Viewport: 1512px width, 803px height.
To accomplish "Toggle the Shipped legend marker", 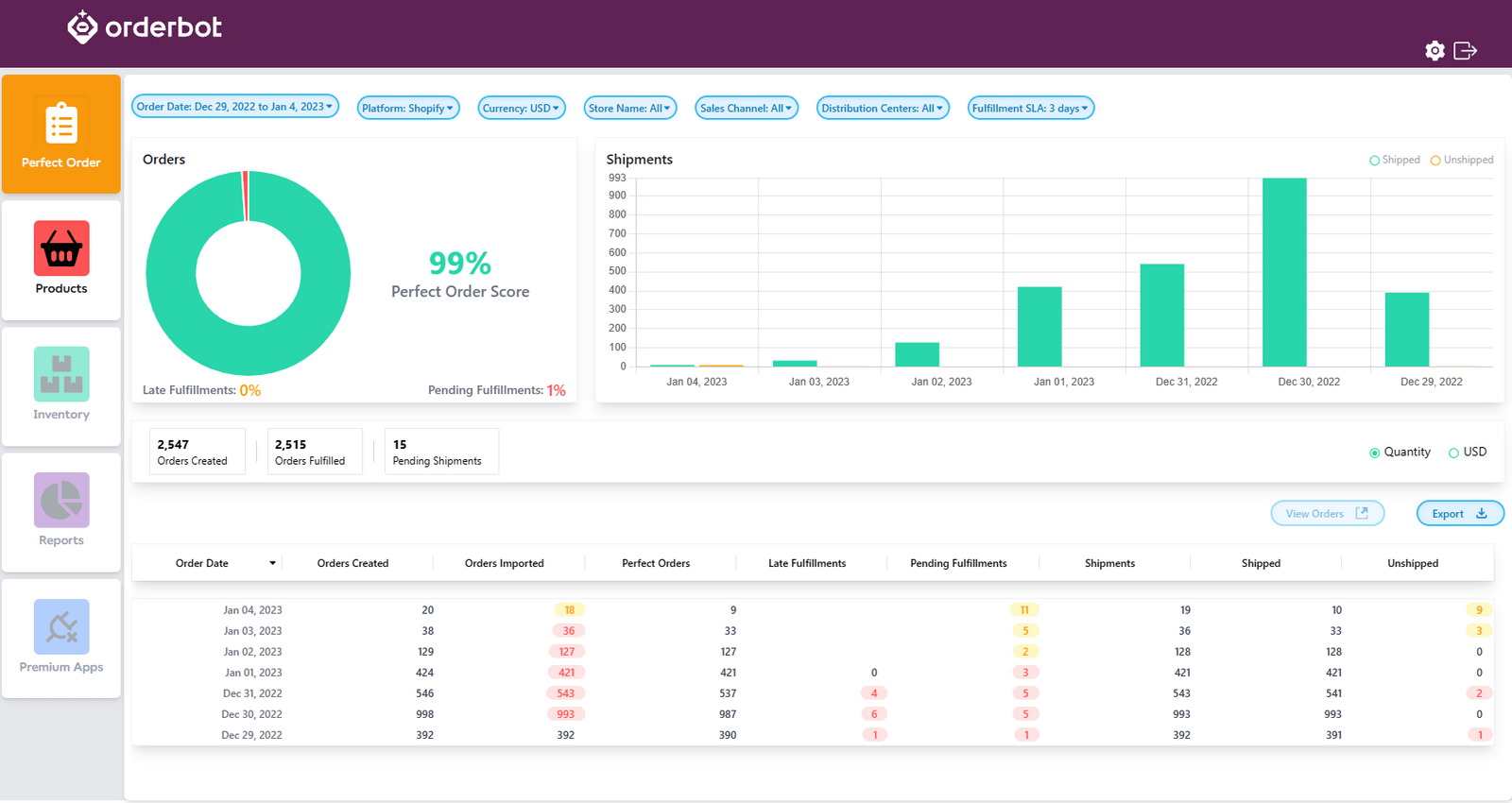I will pos(1374,161).
